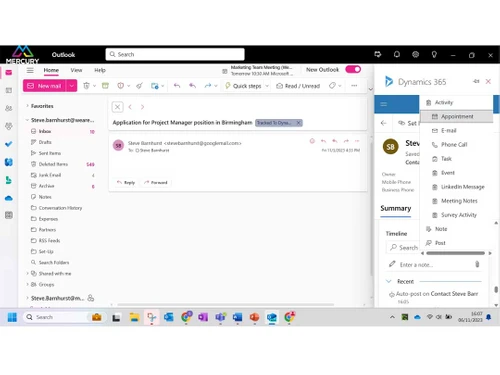
Task: Click the Read / Unread button
Action: pos(298,86)
